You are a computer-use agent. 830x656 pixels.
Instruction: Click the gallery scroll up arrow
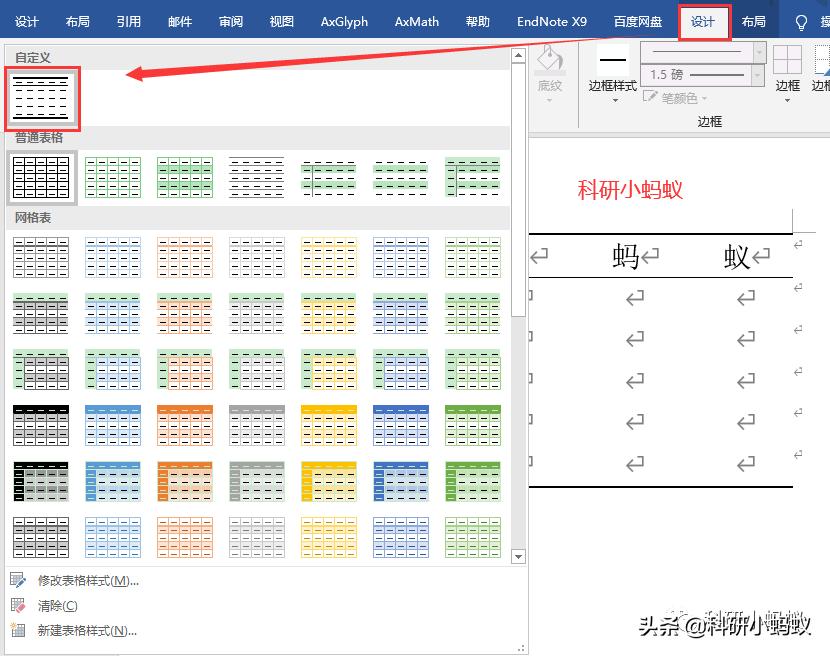519,55
